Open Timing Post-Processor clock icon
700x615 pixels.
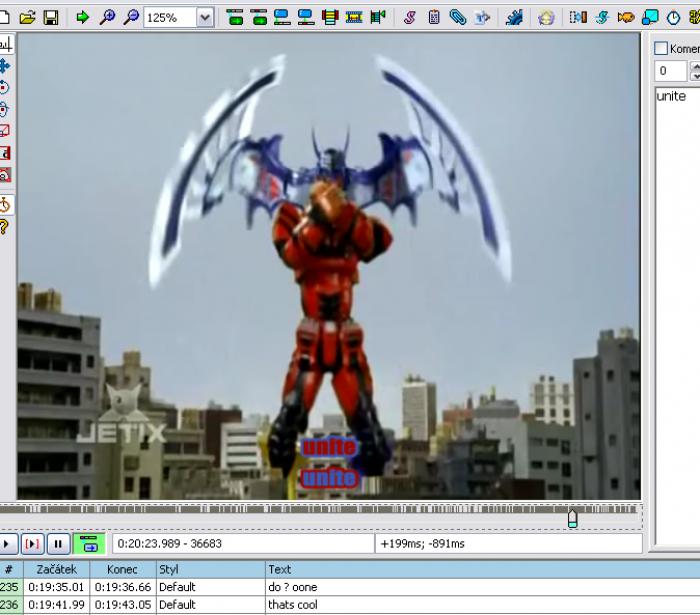pyautogui.click(x=673, y=18)
